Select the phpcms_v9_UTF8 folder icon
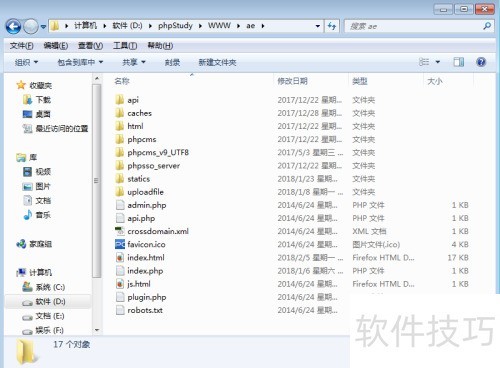Image resolution: width=500 pixels, height=368 pixels. [120, 152]
